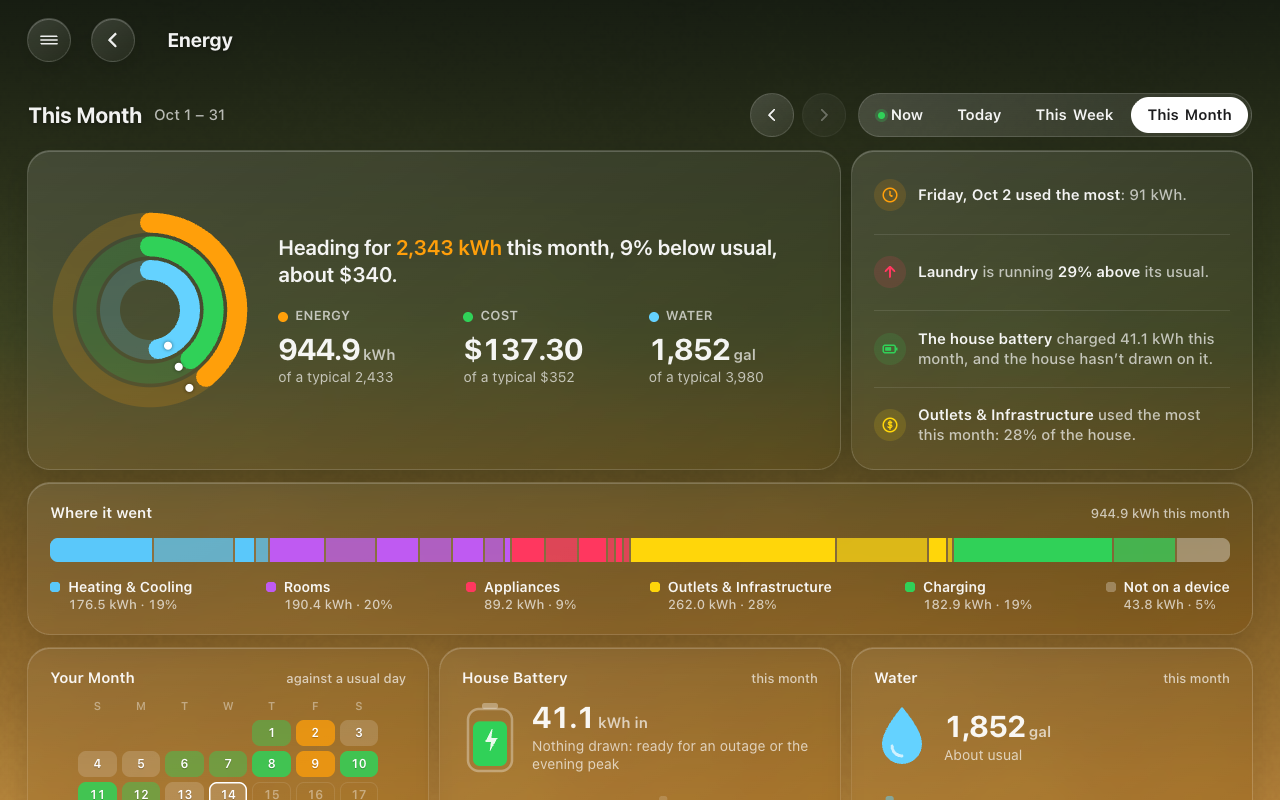Click the green battery insight icon
This screenshot has height=800, width=1280.
(x=890, y=349)
